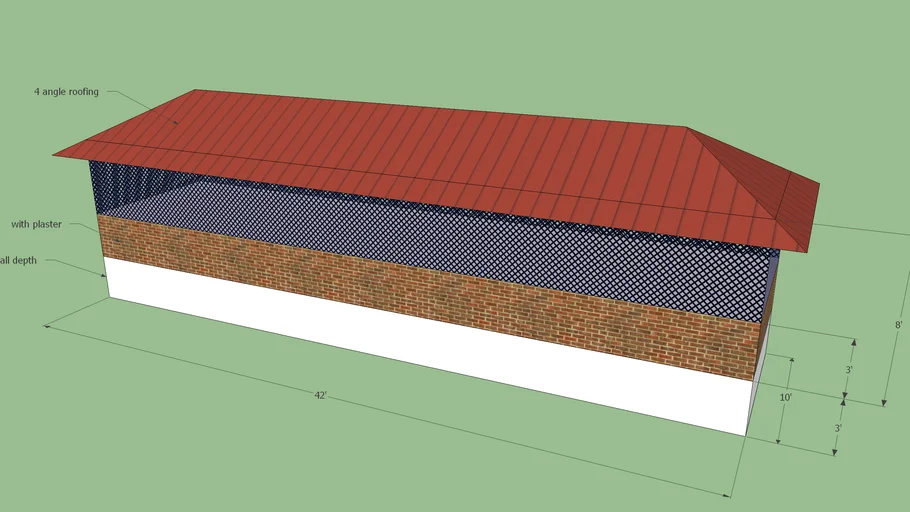
Task: Select the 42' length dimension label
Action: point(320,395)
